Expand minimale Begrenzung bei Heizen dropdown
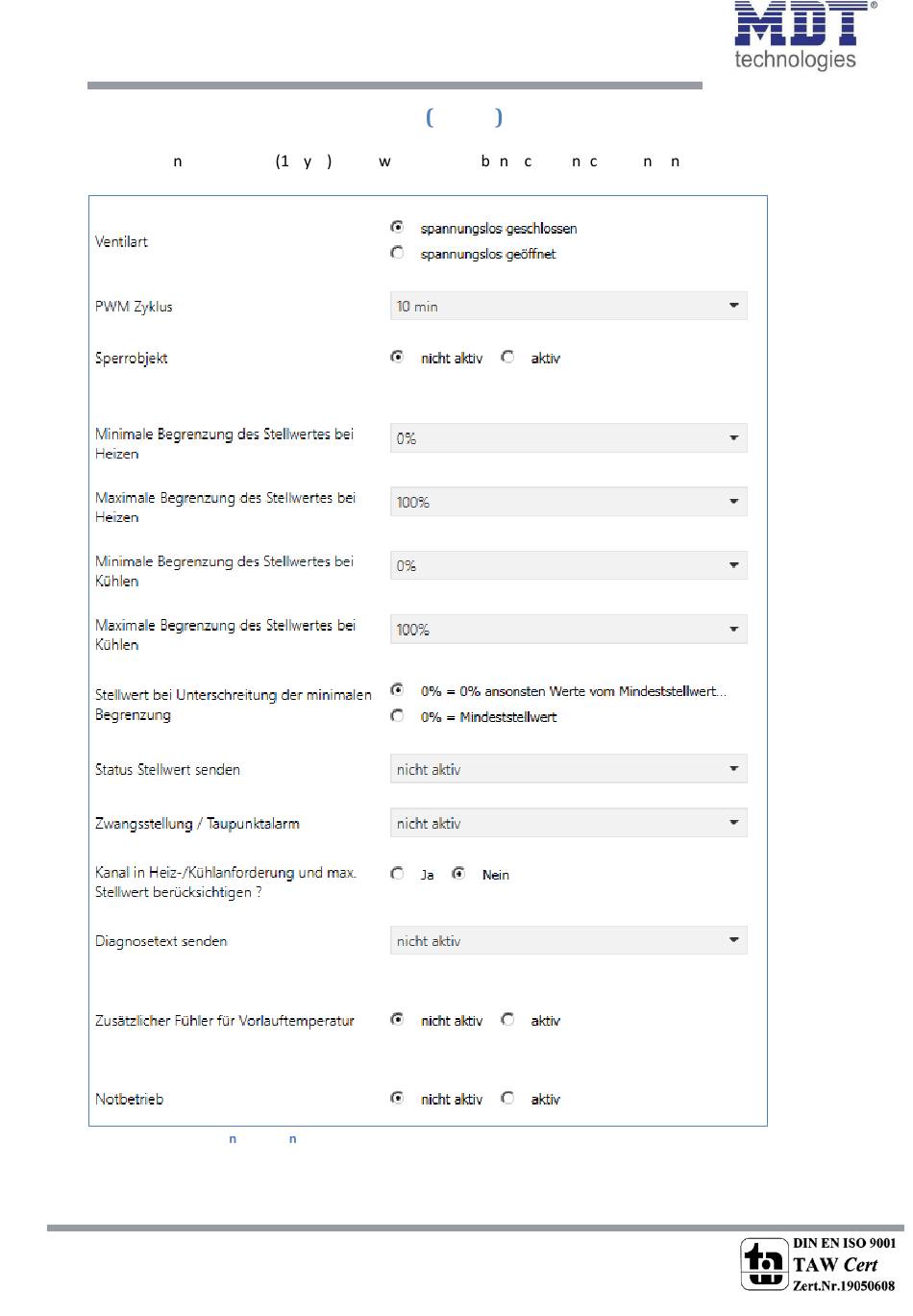This screenshot has height=1316, width=913. (x=568, y=437)
